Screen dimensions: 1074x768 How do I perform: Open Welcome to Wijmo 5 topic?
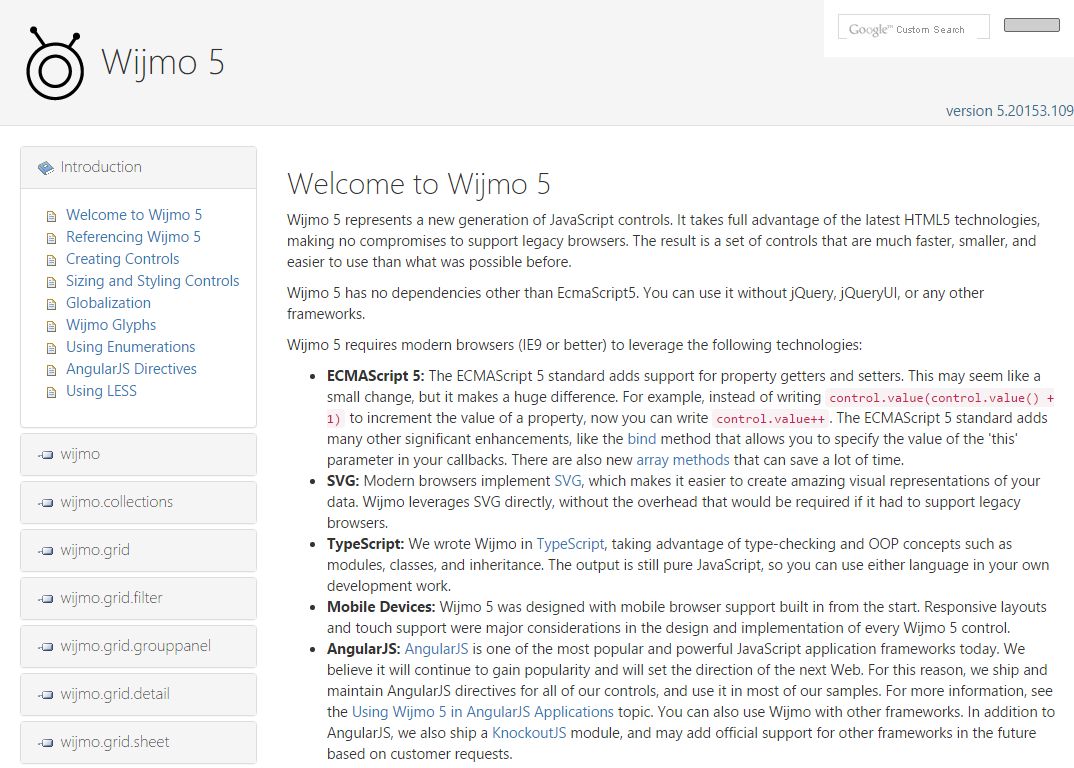pyautogui.click(x=134, y=215)
